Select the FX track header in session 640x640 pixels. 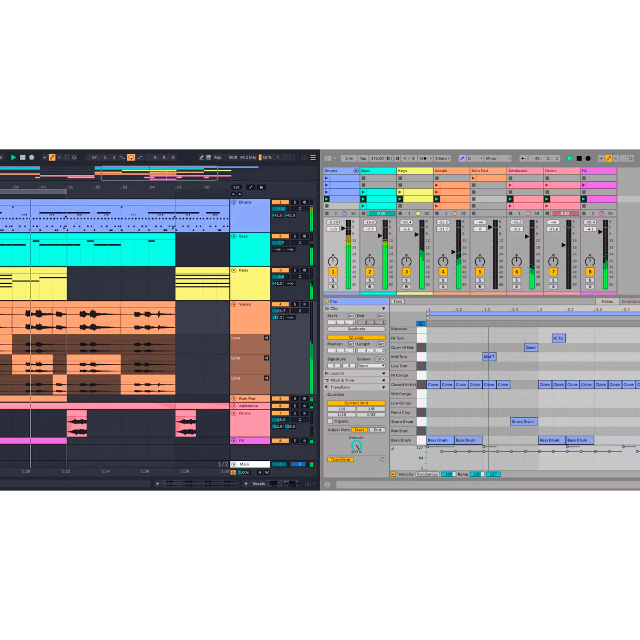pos(598,171)
